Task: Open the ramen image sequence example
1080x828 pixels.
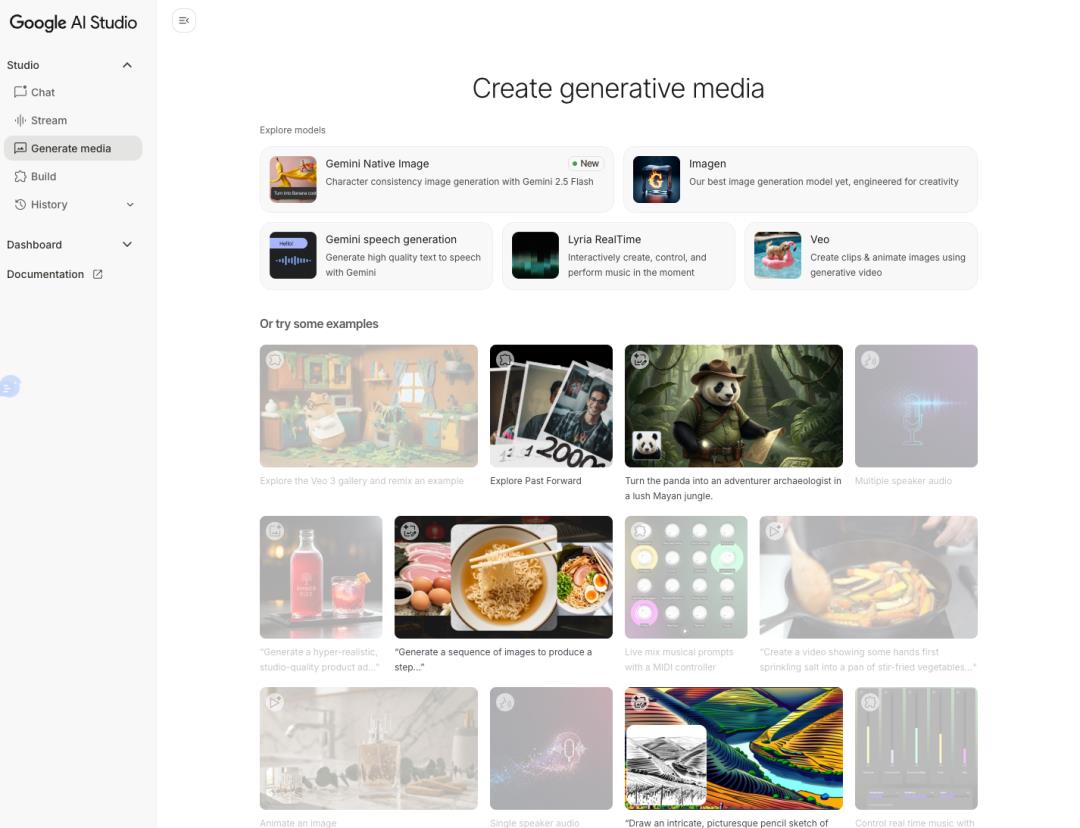Action: click(x=503, y=577)
